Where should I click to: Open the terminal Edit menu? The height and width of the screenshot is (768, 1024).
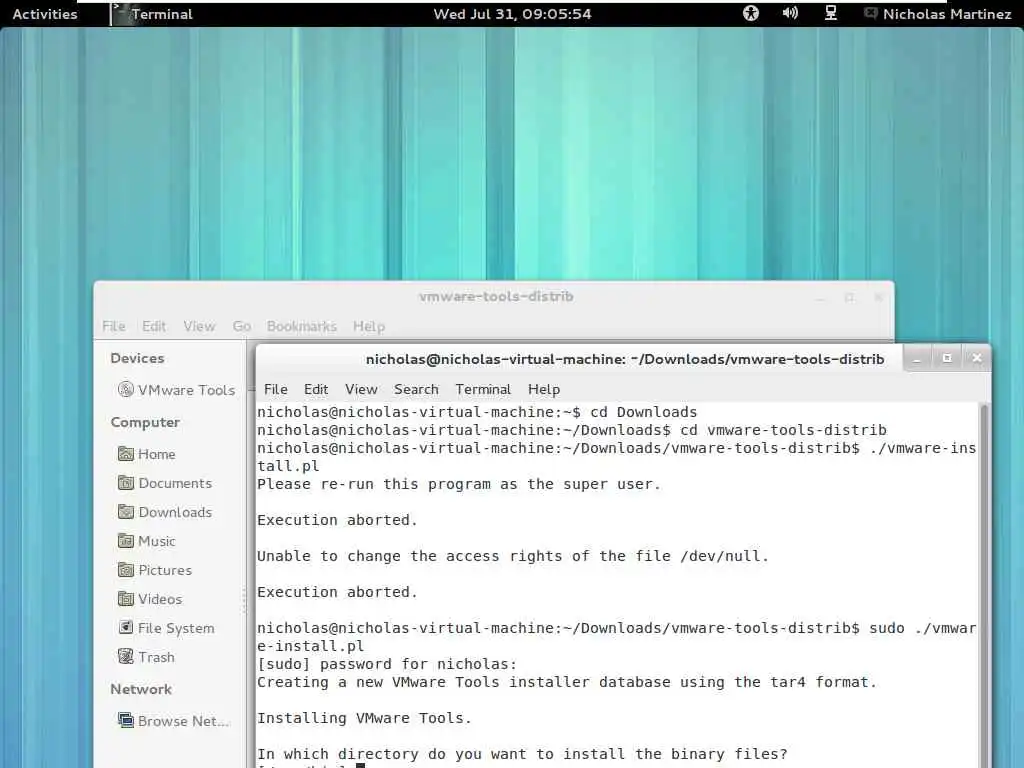[316, 389]
